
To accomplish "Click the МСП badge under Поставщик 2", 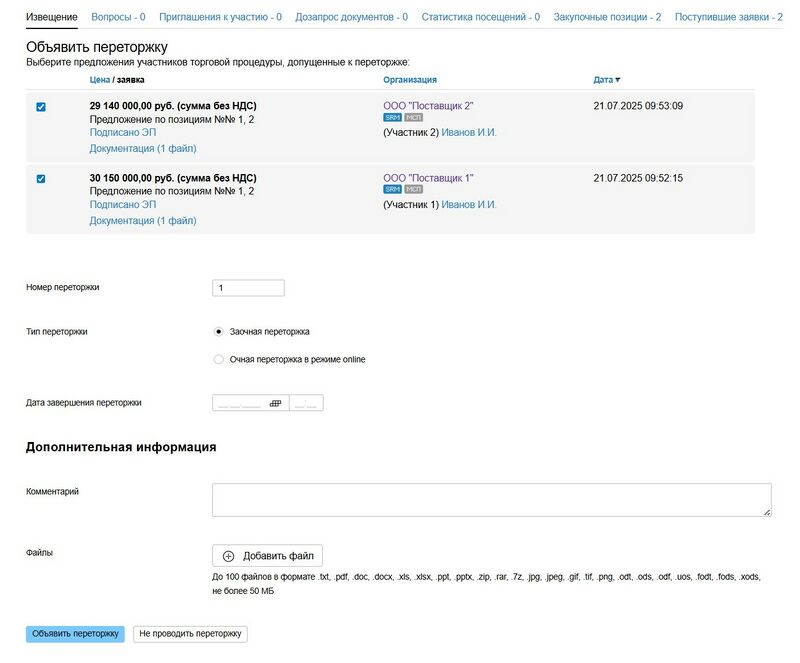I will [413, 118].
